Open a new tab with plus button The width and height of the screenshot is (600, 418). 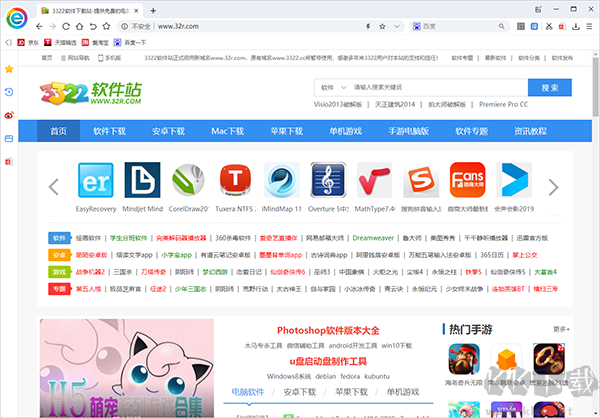click(153, 11)
